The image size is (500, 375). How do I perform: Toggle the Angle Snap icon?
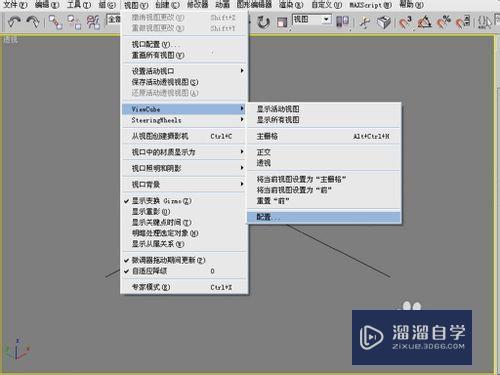pyautogui.click(x=424, y=22)
